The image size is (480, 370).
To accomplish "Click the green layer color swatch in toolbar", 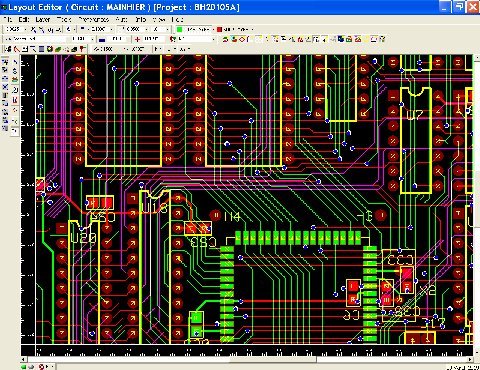I will point(179,29).
